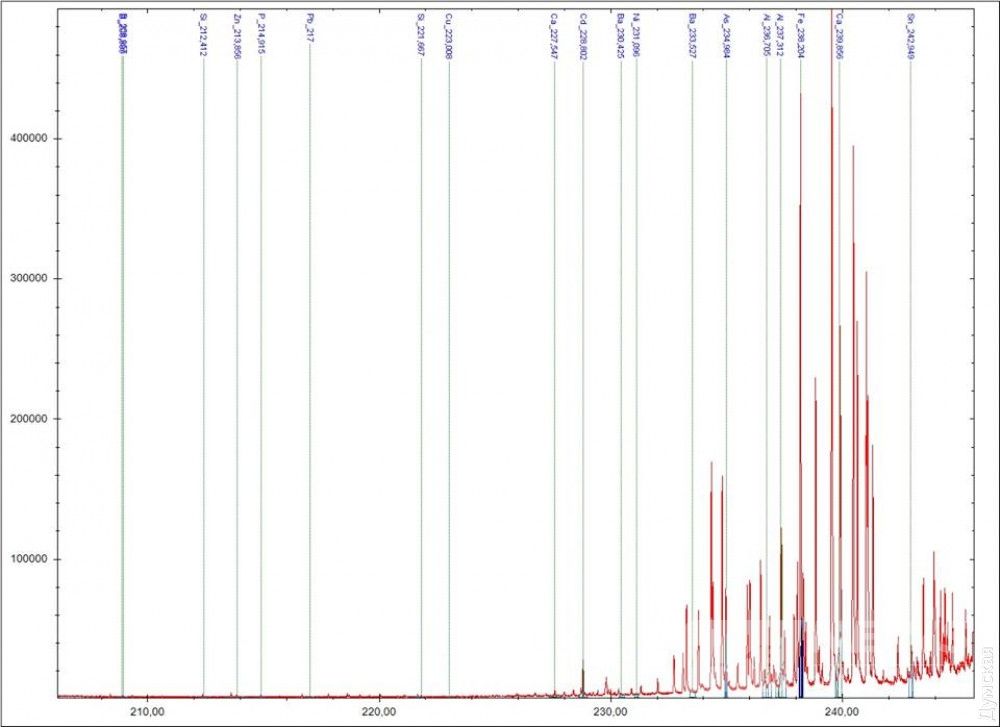This screenshot has width=1000, height=727.
Task: Select the Pb_217 line label
Action: click(x=310, y=28)
